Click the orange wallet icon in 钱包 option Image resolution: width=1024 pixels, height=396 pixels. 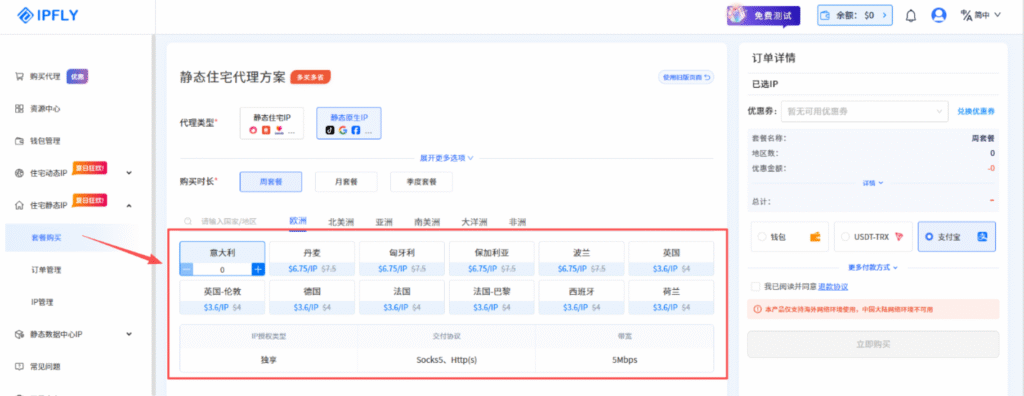815,237
